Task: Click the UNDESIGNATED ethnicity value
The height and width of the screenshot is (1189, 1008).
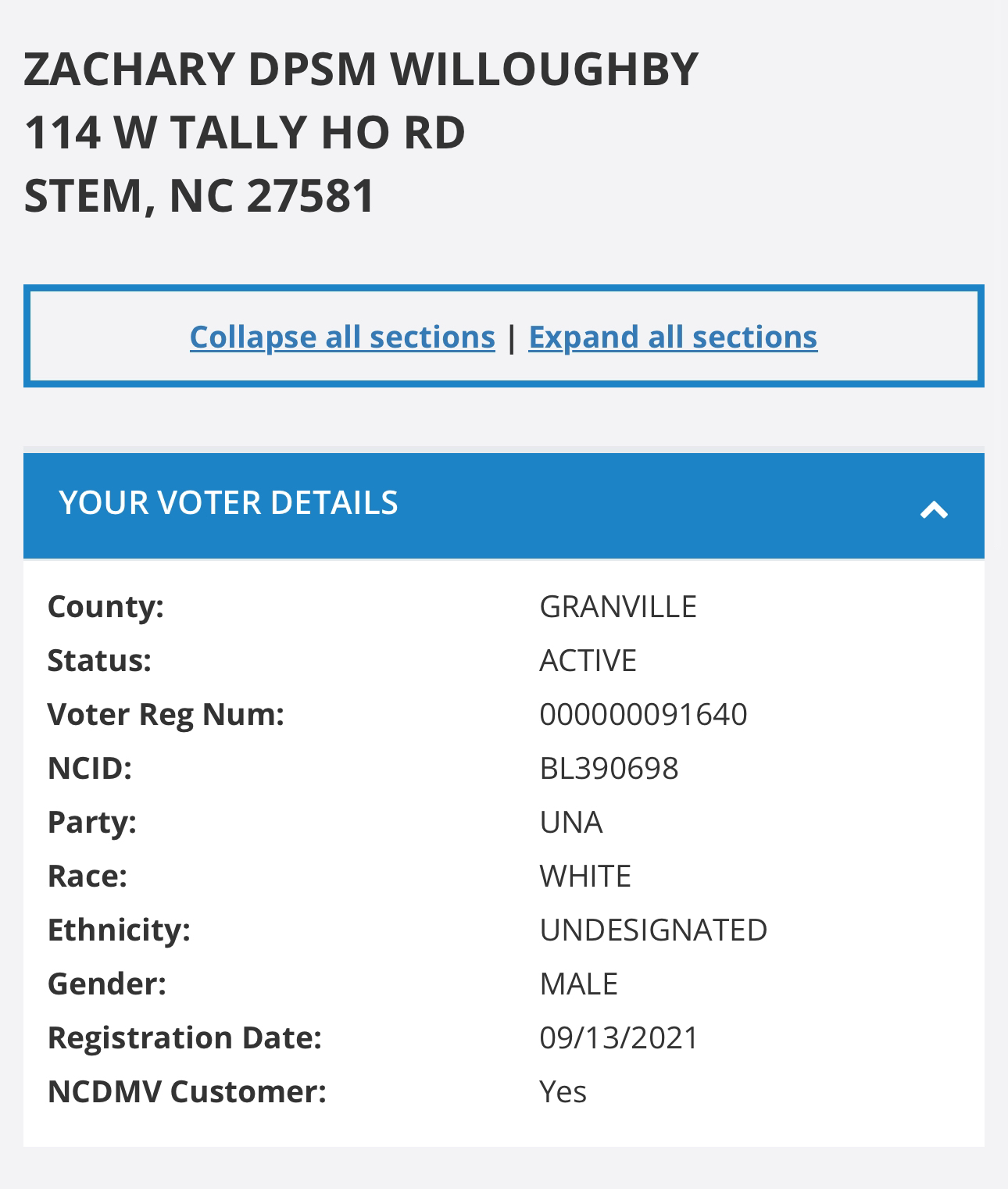Action: [653, 930]
